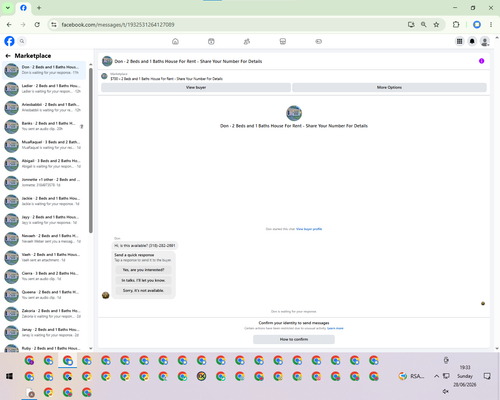Click the How to confirm button
The height and width of the screenshot is (400, 500).
(294, 339)
